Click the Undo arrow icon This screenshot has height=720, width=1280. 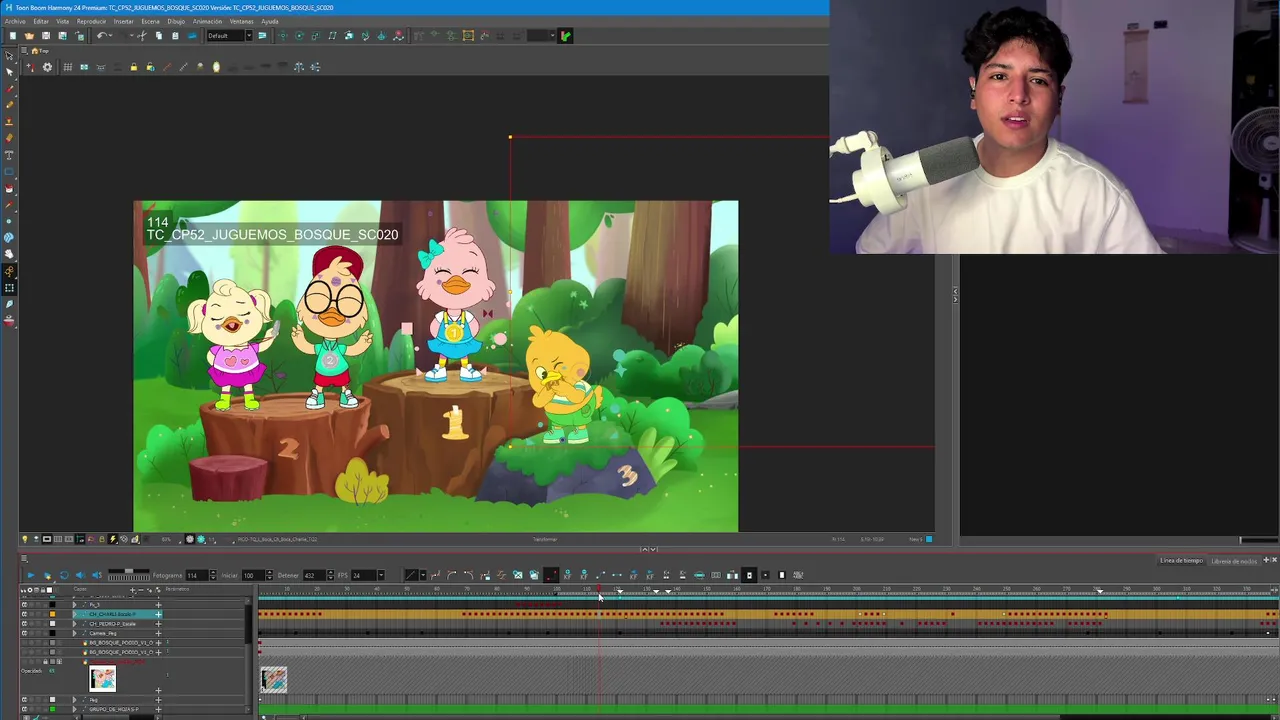click(x=101, y=36)
